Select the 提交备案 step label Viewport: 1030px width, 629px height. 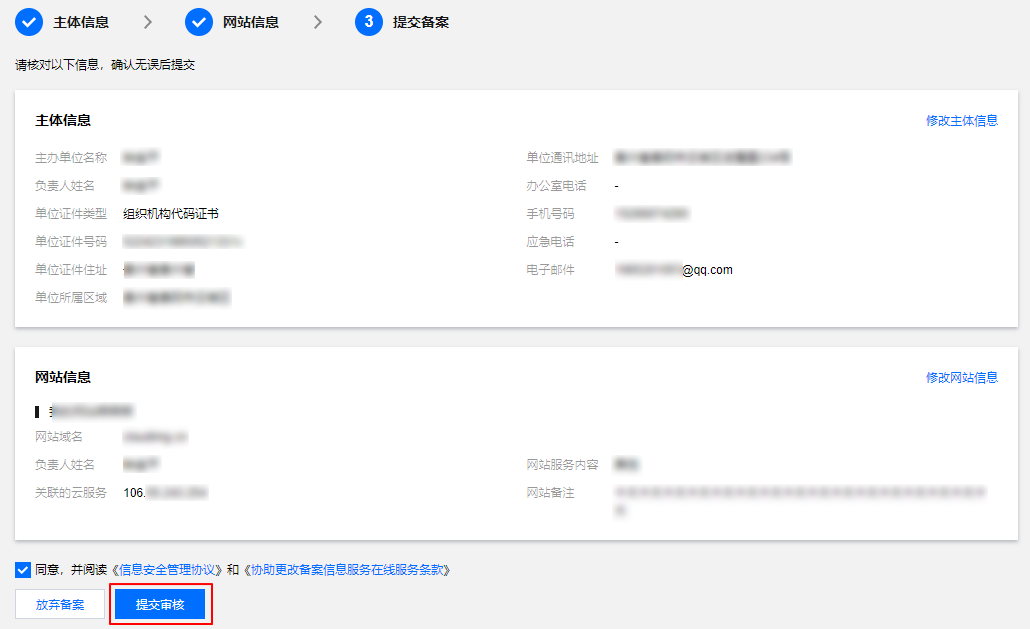421,22
